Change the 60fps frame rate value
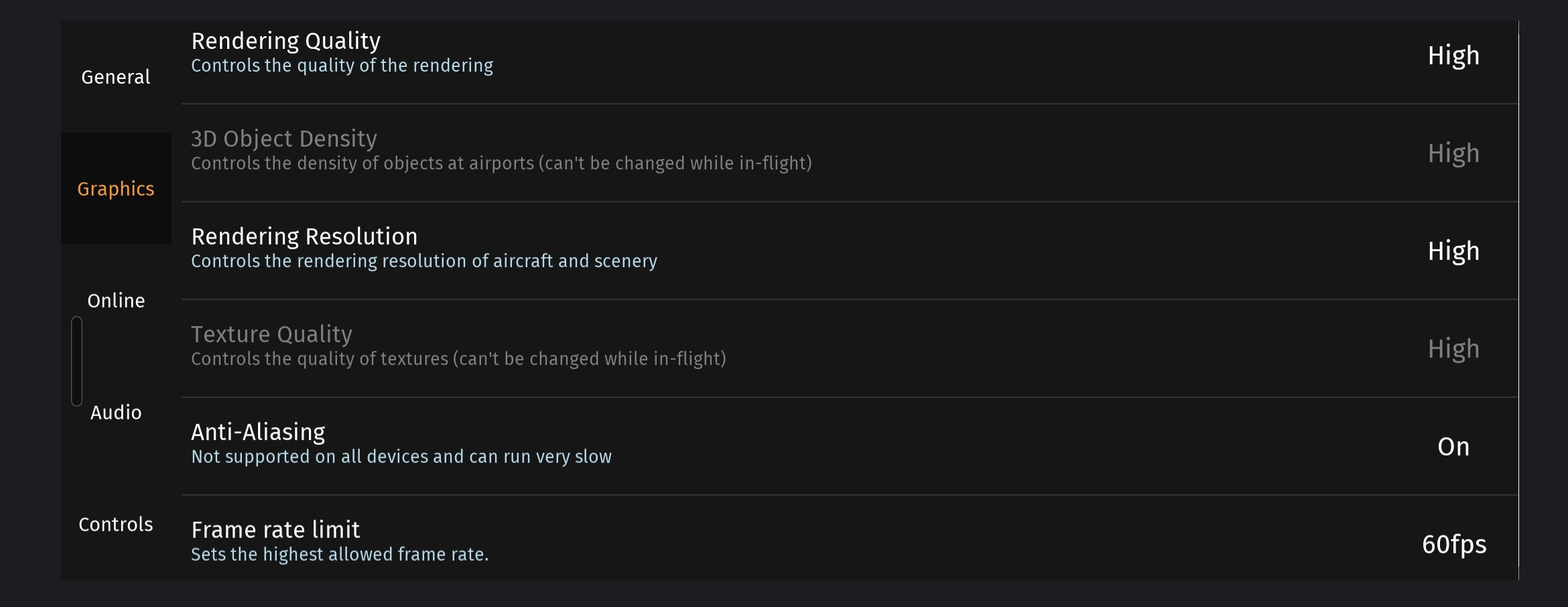 (x=1453, y=545)
